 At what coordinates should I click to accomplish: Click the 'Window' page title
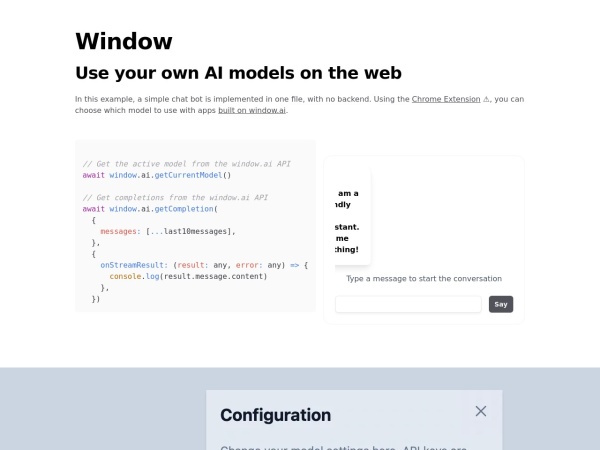coord(124,41)
